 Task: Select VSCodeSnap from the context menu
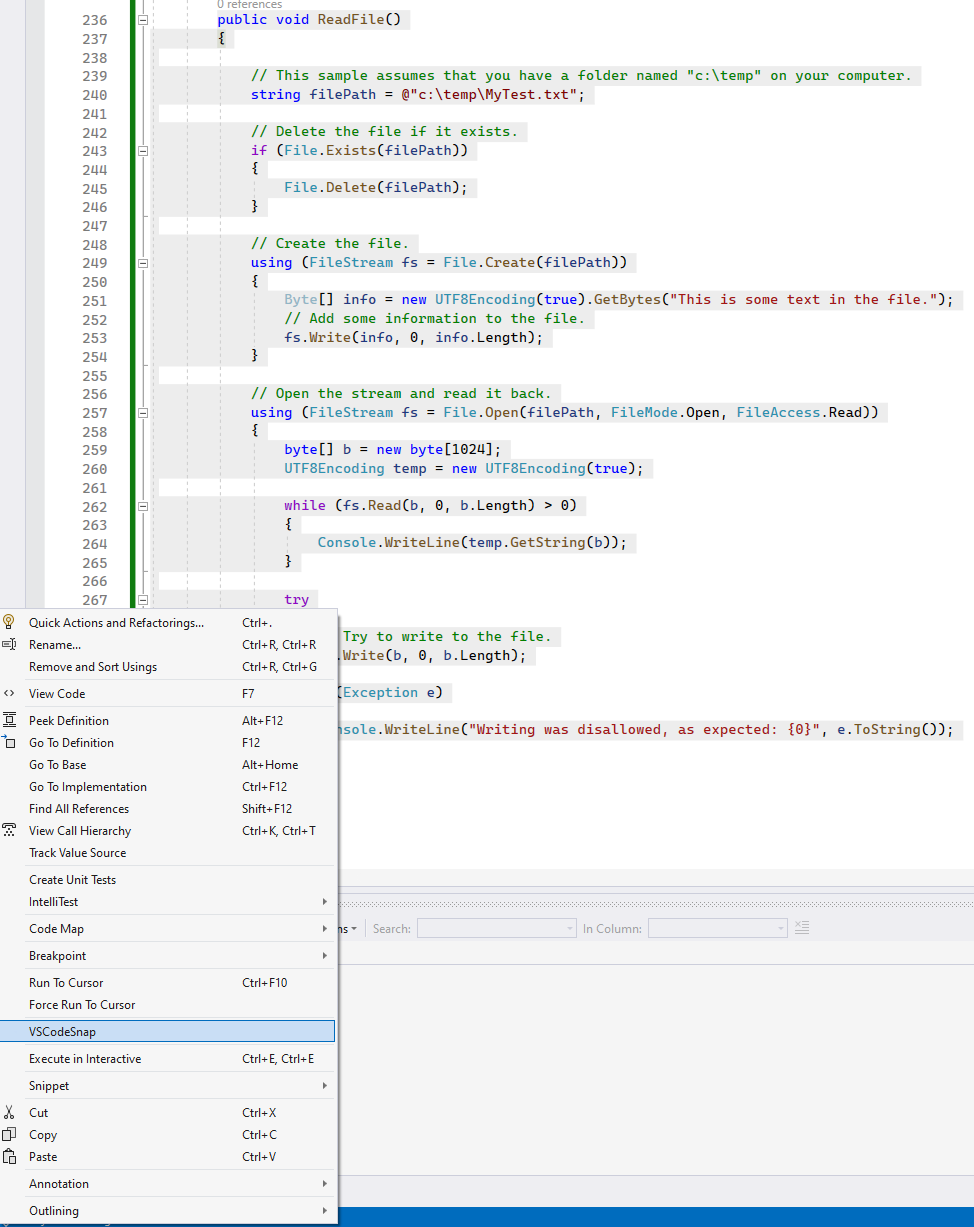coord(63,1031)
